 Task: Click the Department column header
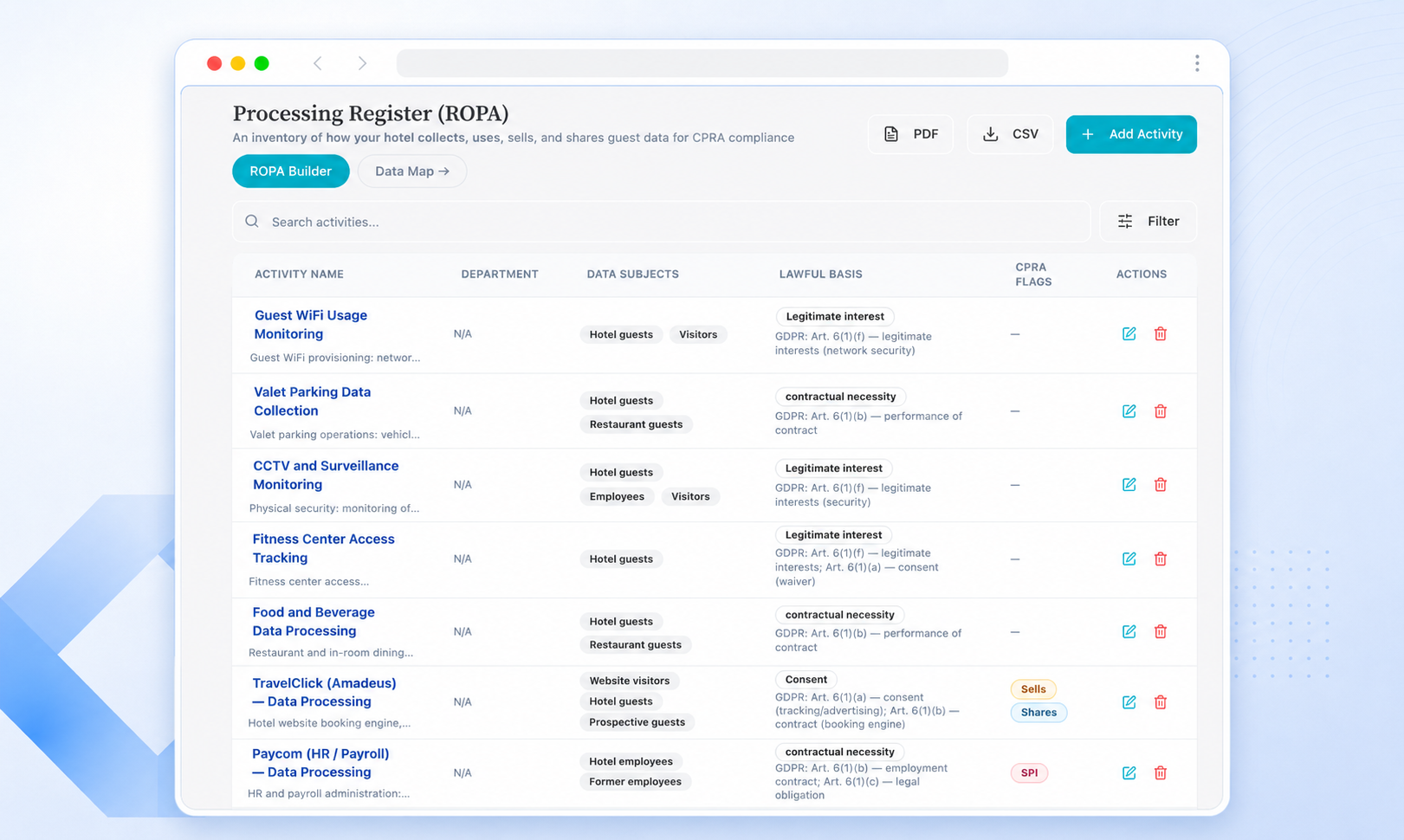pyautogui.click(x=500, y=274)
